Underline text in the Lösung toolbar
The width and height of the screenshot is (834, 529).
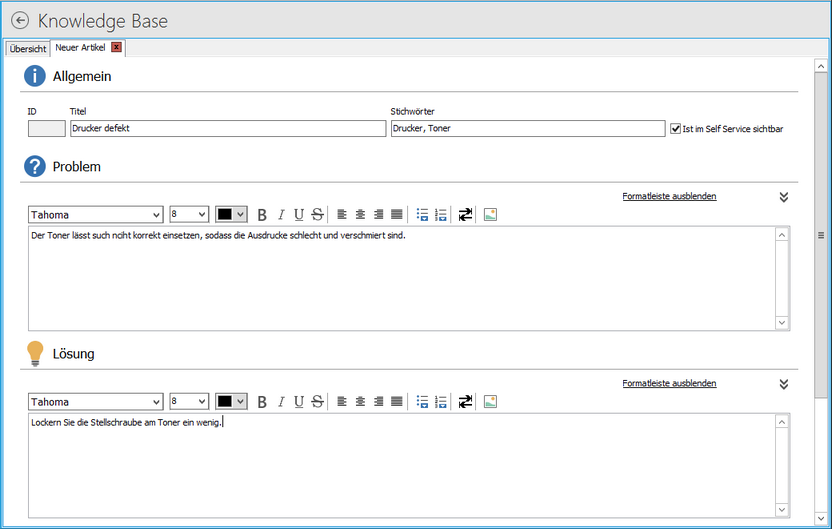point(298,402)
